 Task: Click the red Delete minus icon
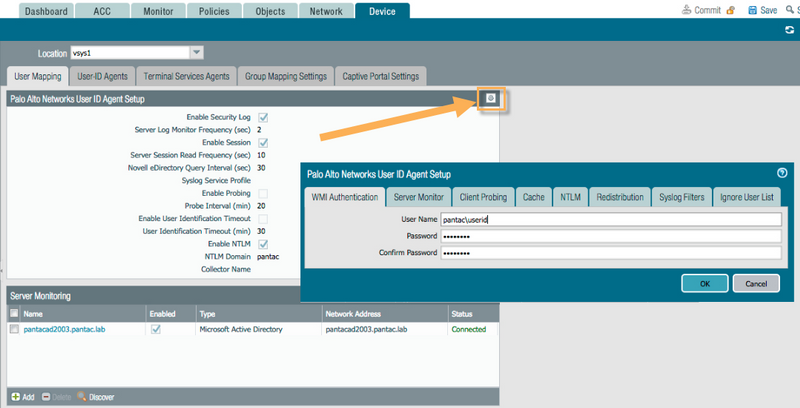click(46, 397)
